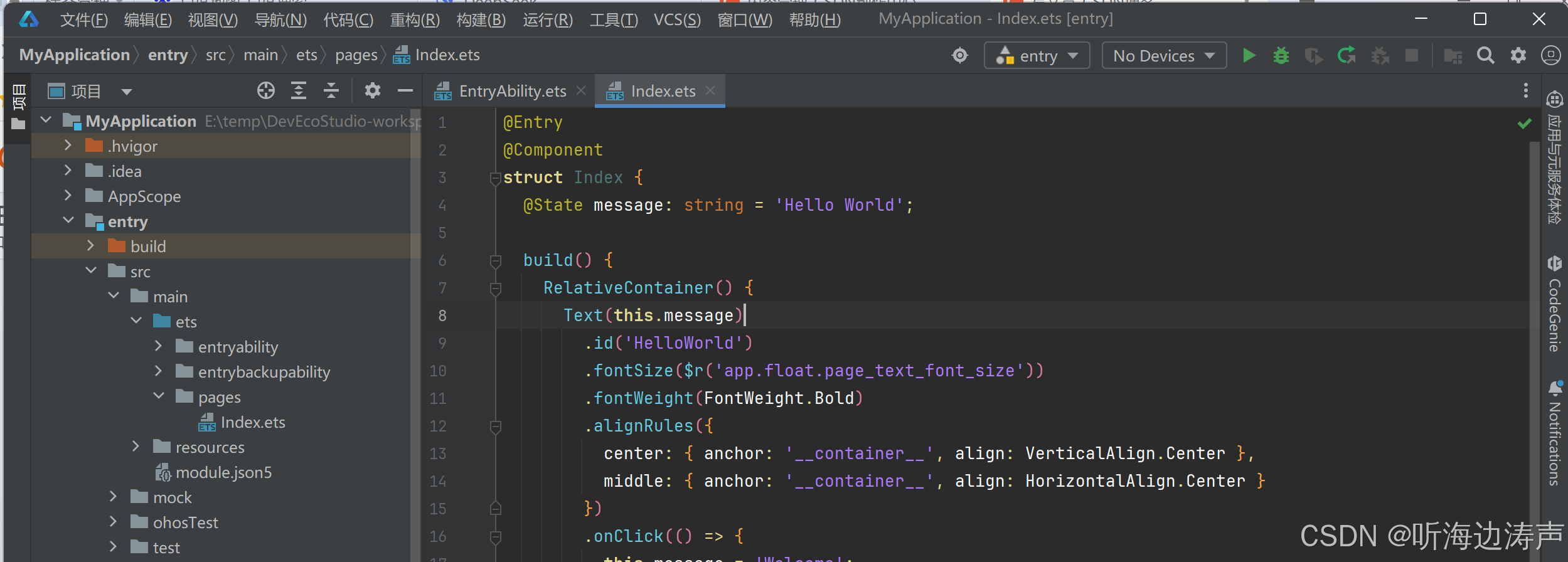Open the entry module dropdown
1568x562 pixels.
pos(1037,56)
